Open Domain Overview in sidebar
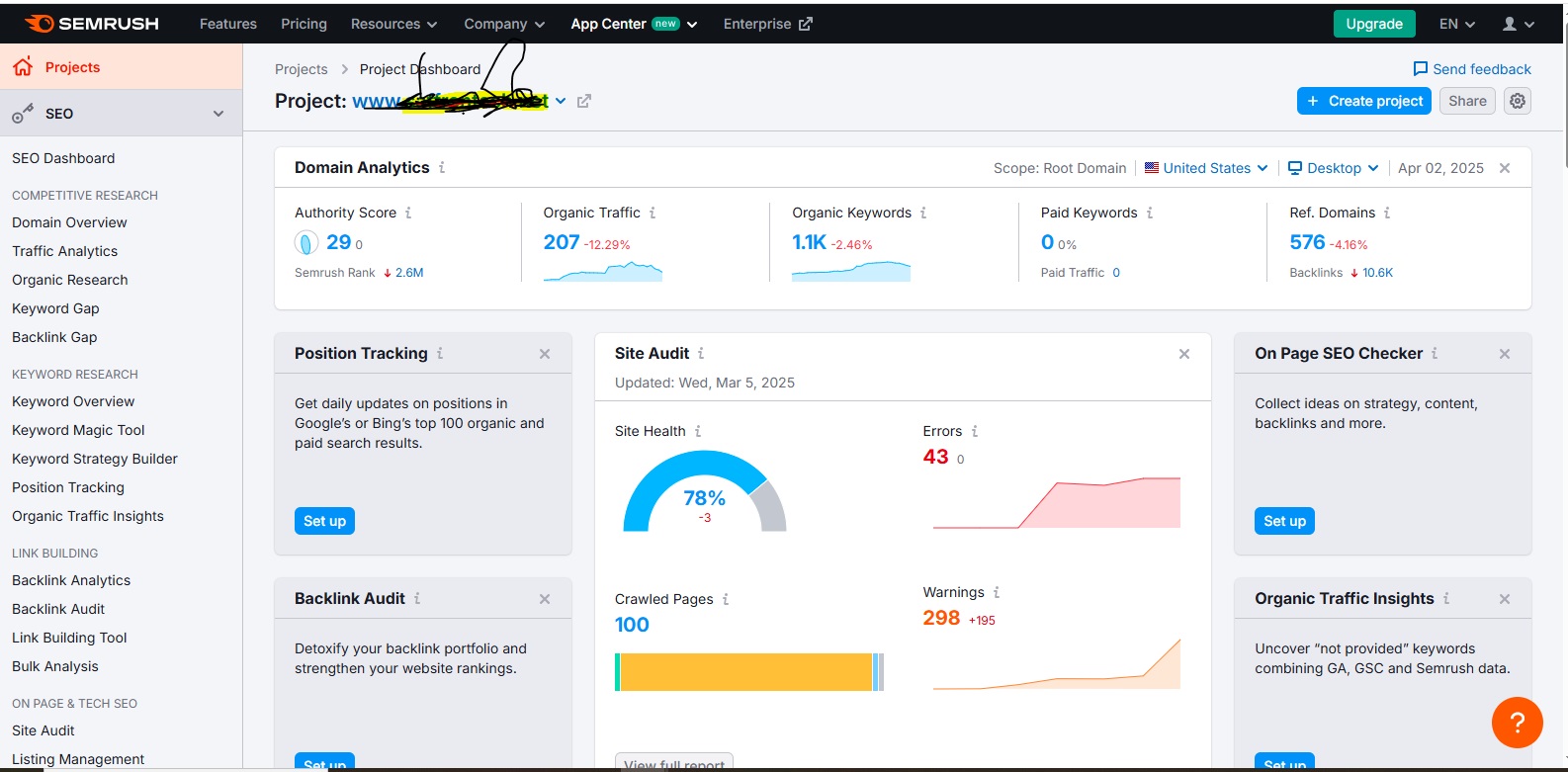The height and width of the screenshot is (772, 1568). (69, 222)
